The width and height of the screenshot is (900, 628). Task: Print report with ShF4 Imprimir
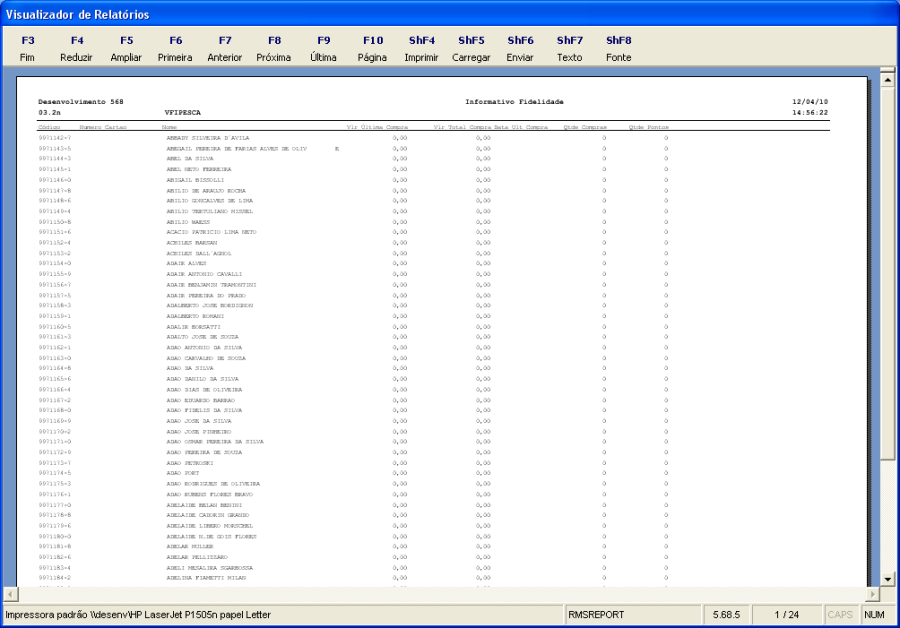click(421, 49)
